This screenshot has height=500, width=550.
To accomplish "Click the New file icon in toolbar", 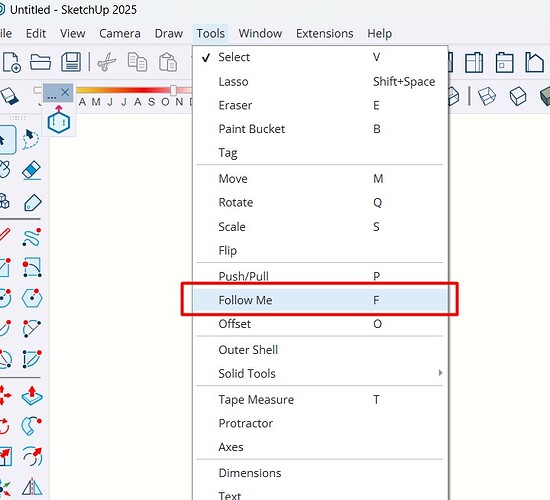I will (x=12, y=62).
